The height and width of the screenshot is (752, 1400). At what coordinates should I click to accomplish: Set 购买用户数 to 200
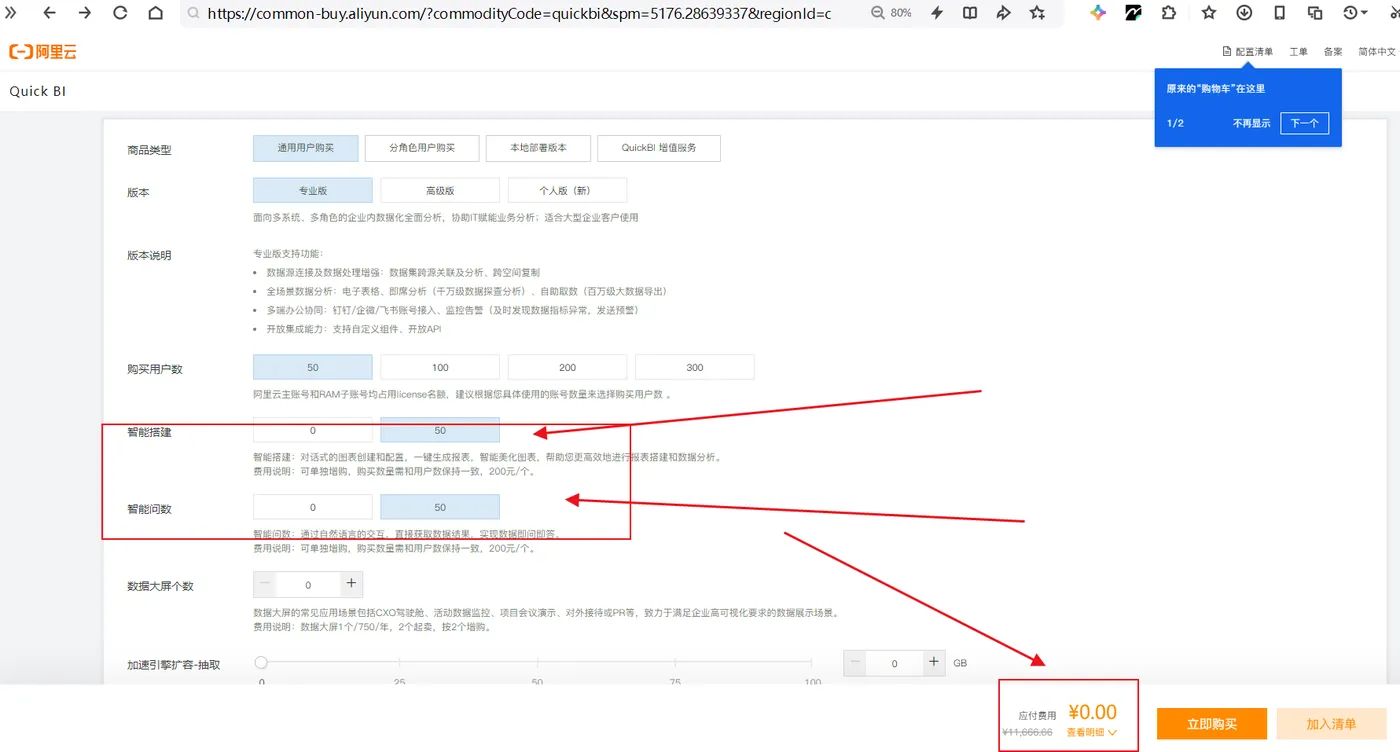click(568, 367)
